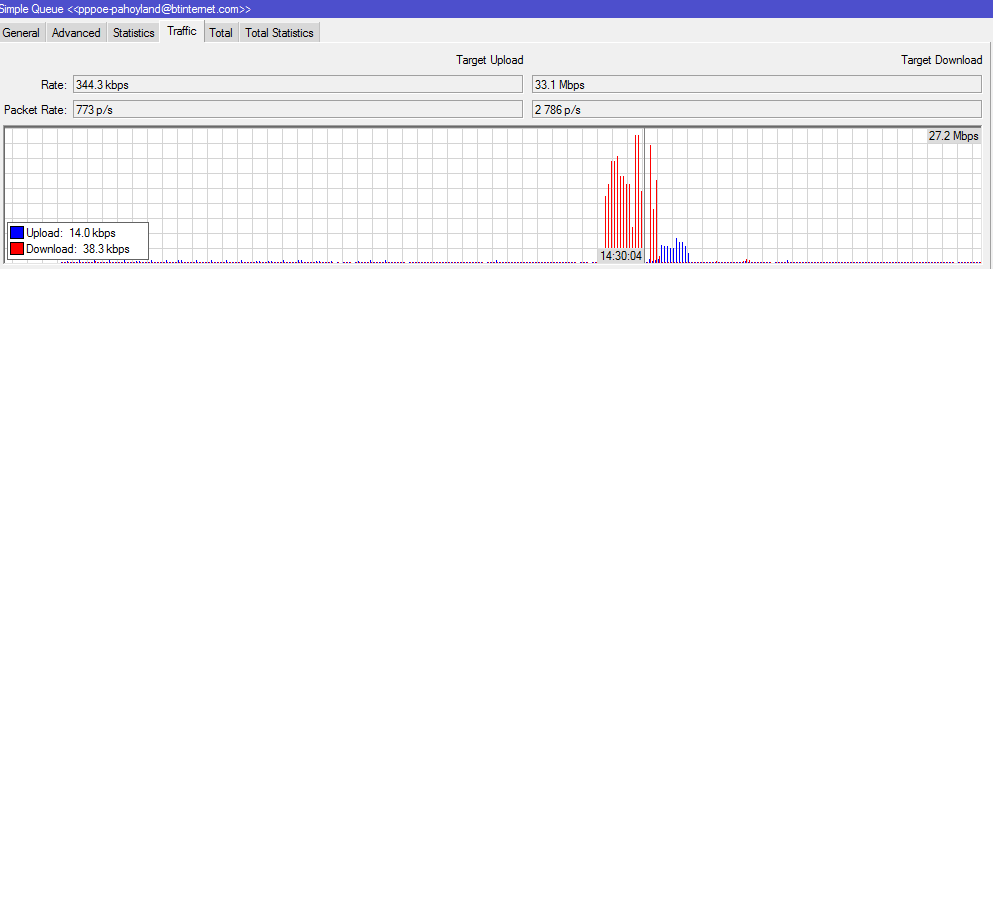Click the 27.2 Mbps graph scale label

(x=953, y=136)
